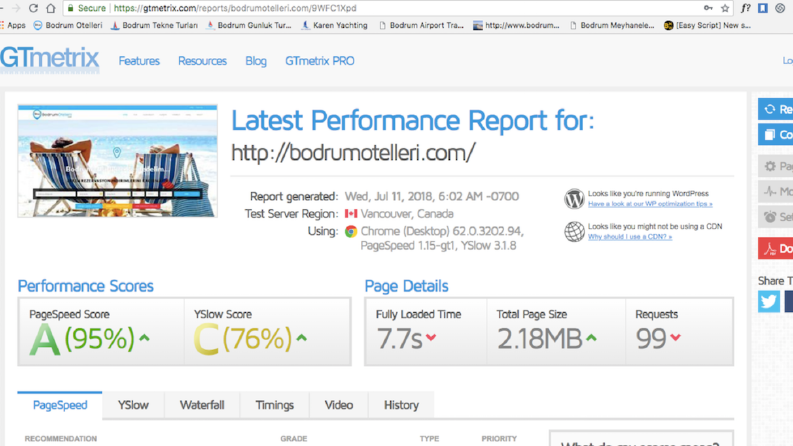This screenshot has width=793, height=446.
Task: Switch to the Waterfall tab
Action: click(x=202, y=406)
